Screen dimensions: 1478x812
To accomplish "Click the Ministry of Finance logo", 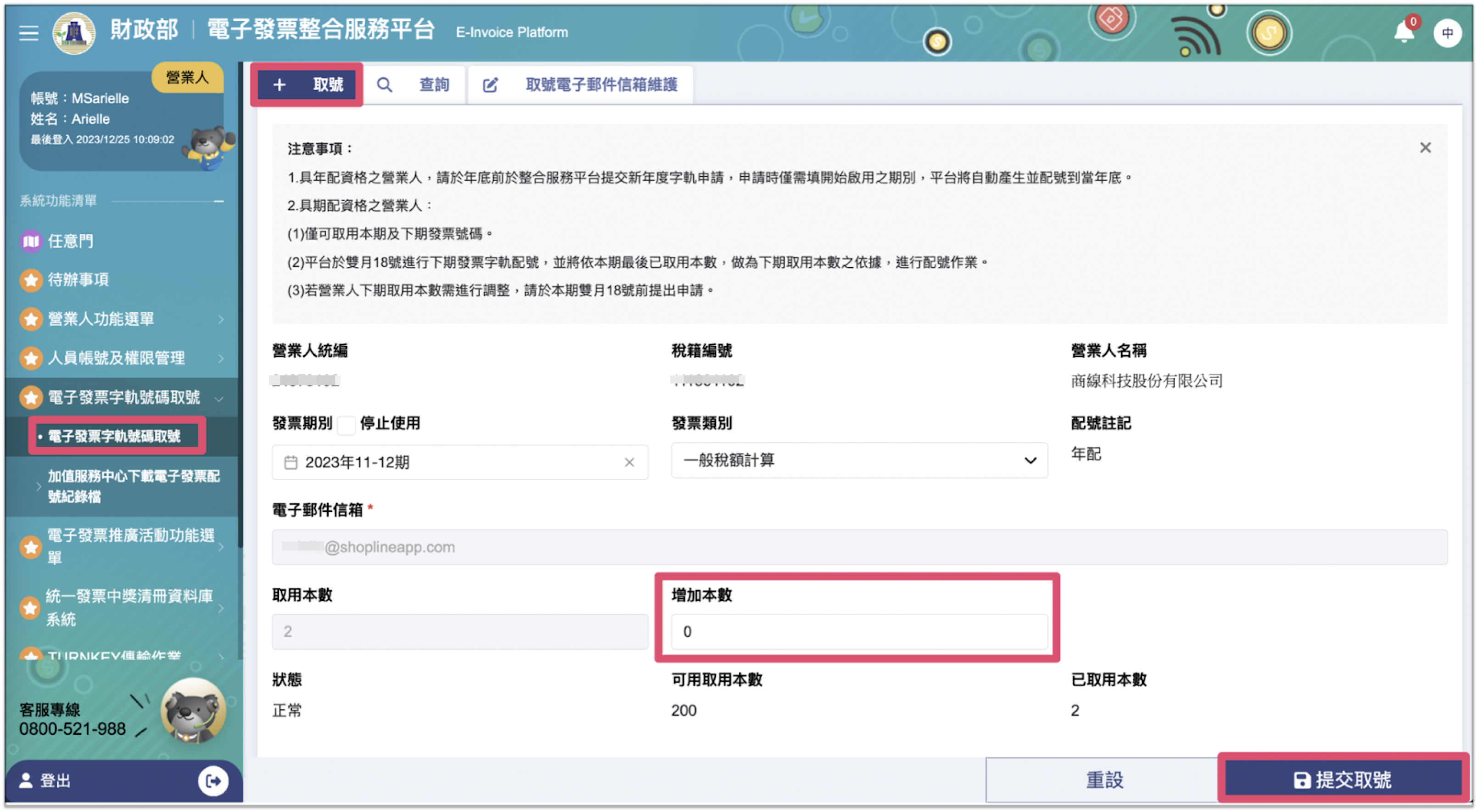I will point(74,33).
